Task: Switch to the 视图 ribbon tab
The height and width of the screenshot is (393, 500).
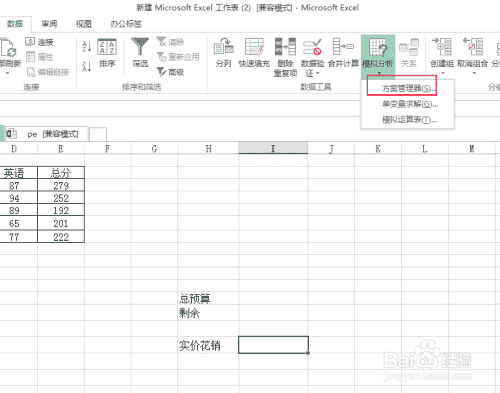Action: tap(83, 24)
